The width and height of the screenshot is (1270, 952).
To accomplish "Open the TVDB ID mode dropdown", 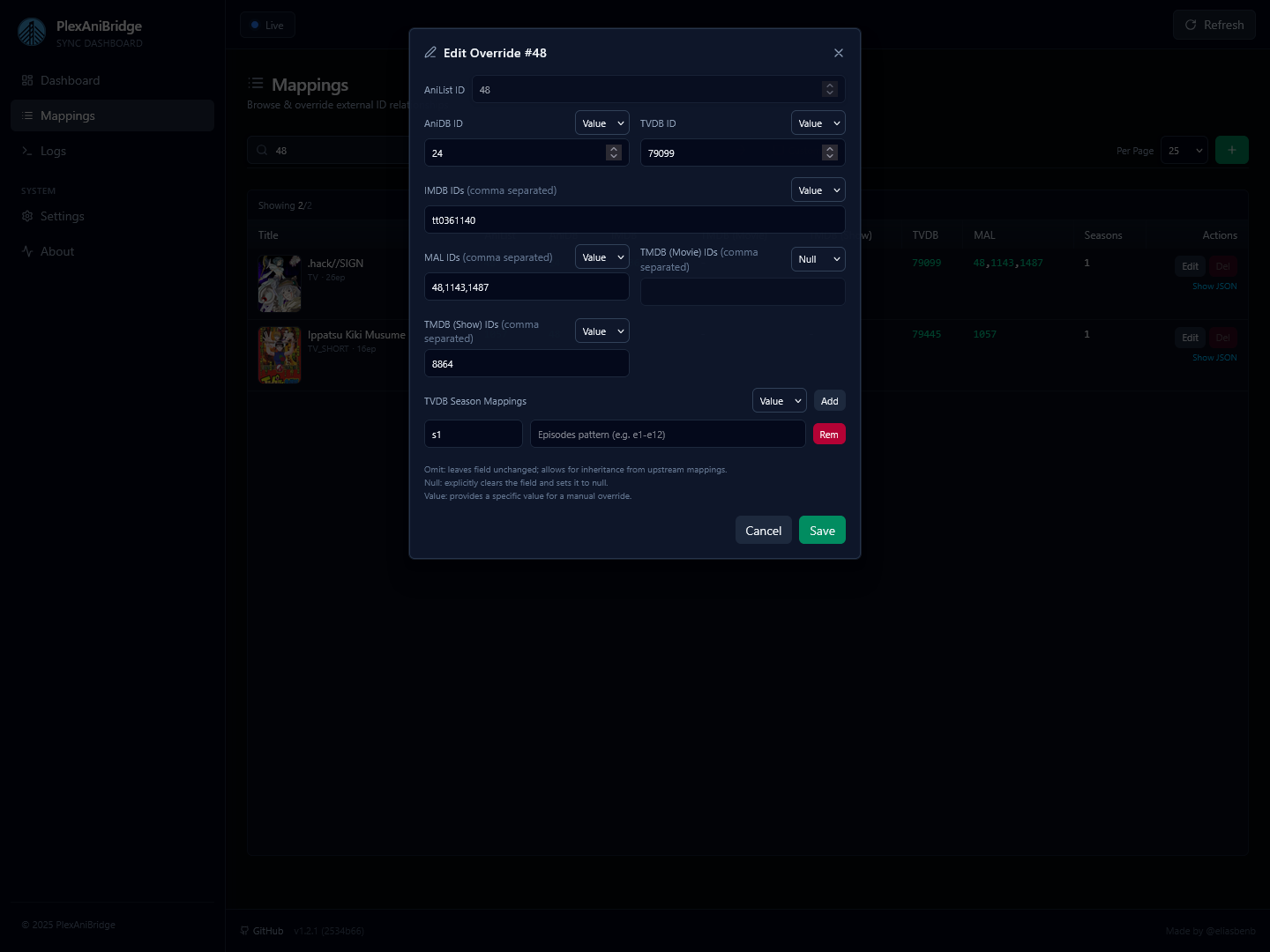I will click(818, 123).
